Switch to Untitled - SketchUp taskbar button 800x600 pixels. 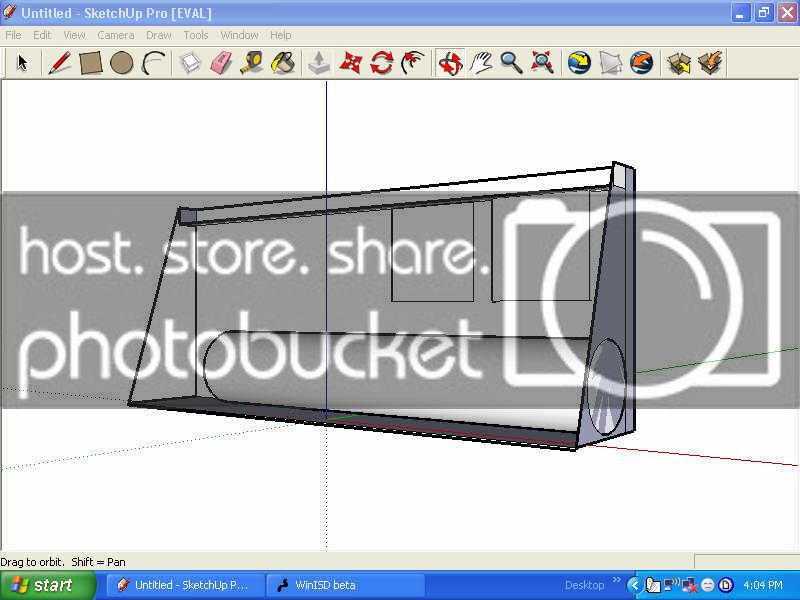pos(186,585)
